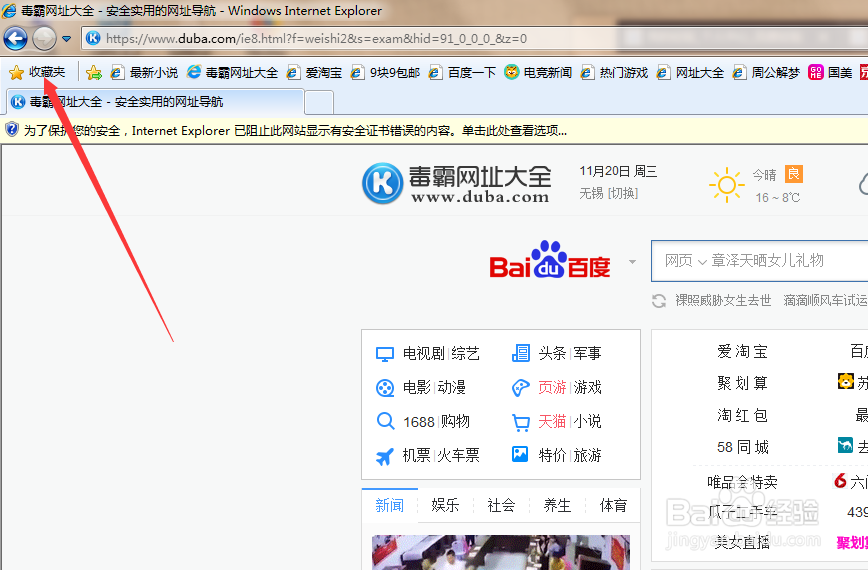Open the 毒霸网址大全 favorites bar link
The width and height of the screenshot is (868, 570).
[x=232, y=72]
